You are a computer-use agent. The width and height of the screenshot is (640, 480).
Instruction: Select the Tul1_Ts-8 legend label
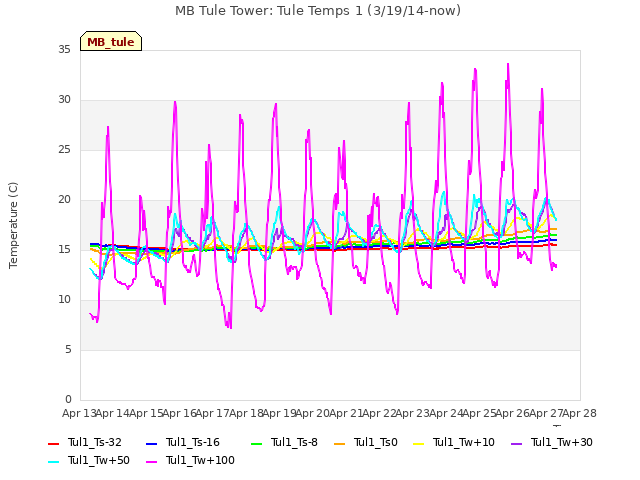pyautogui.click(x=294, y=442)
